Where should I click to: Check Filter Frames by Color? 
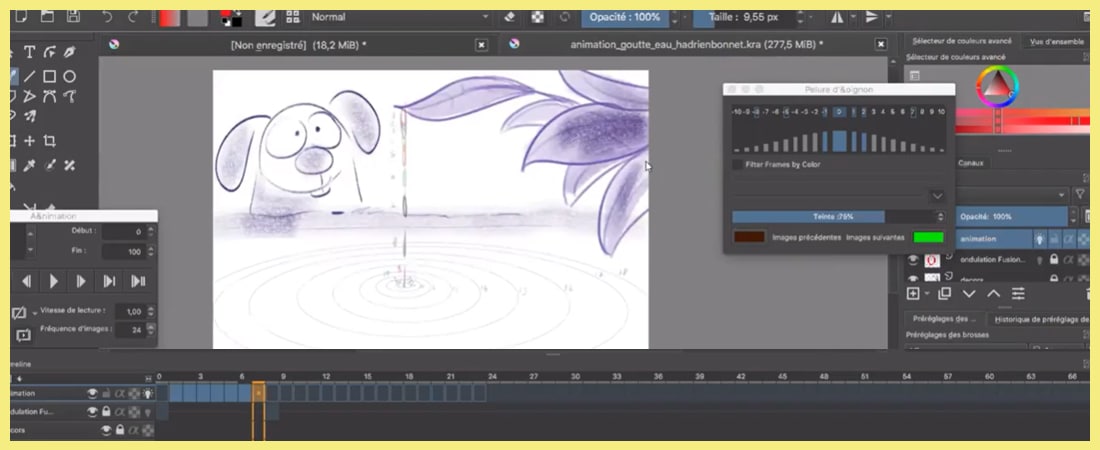[737, 164]
